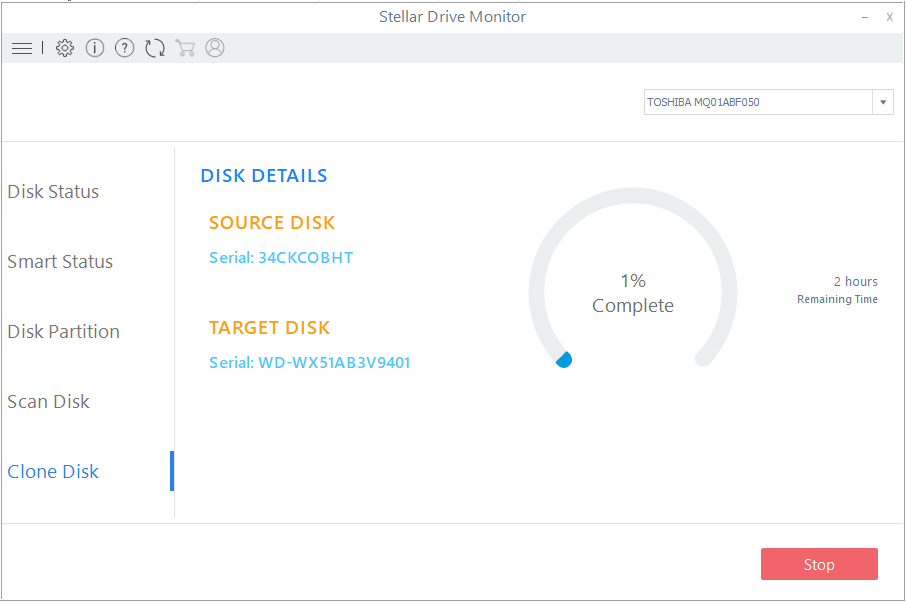Expand the drive selector dropdown arrow
Image resolution: width=906 pixels, height=603 pixels.
(883, 102)
